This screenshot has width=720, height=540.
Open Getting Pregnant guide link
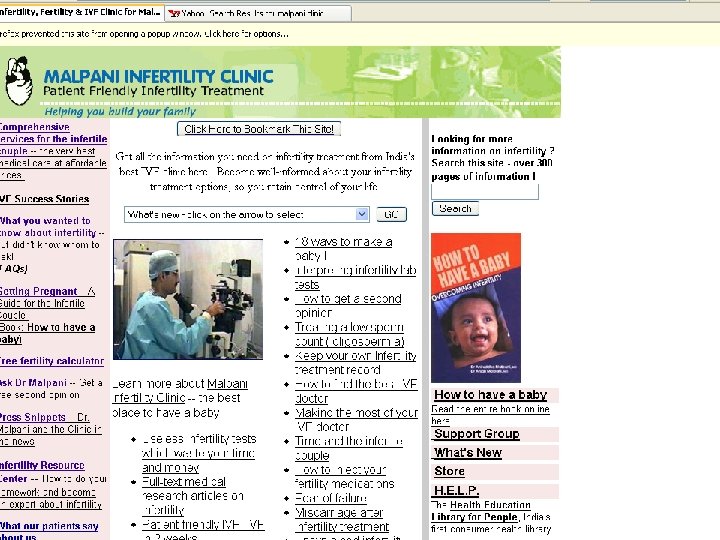[x=47, y=303]
